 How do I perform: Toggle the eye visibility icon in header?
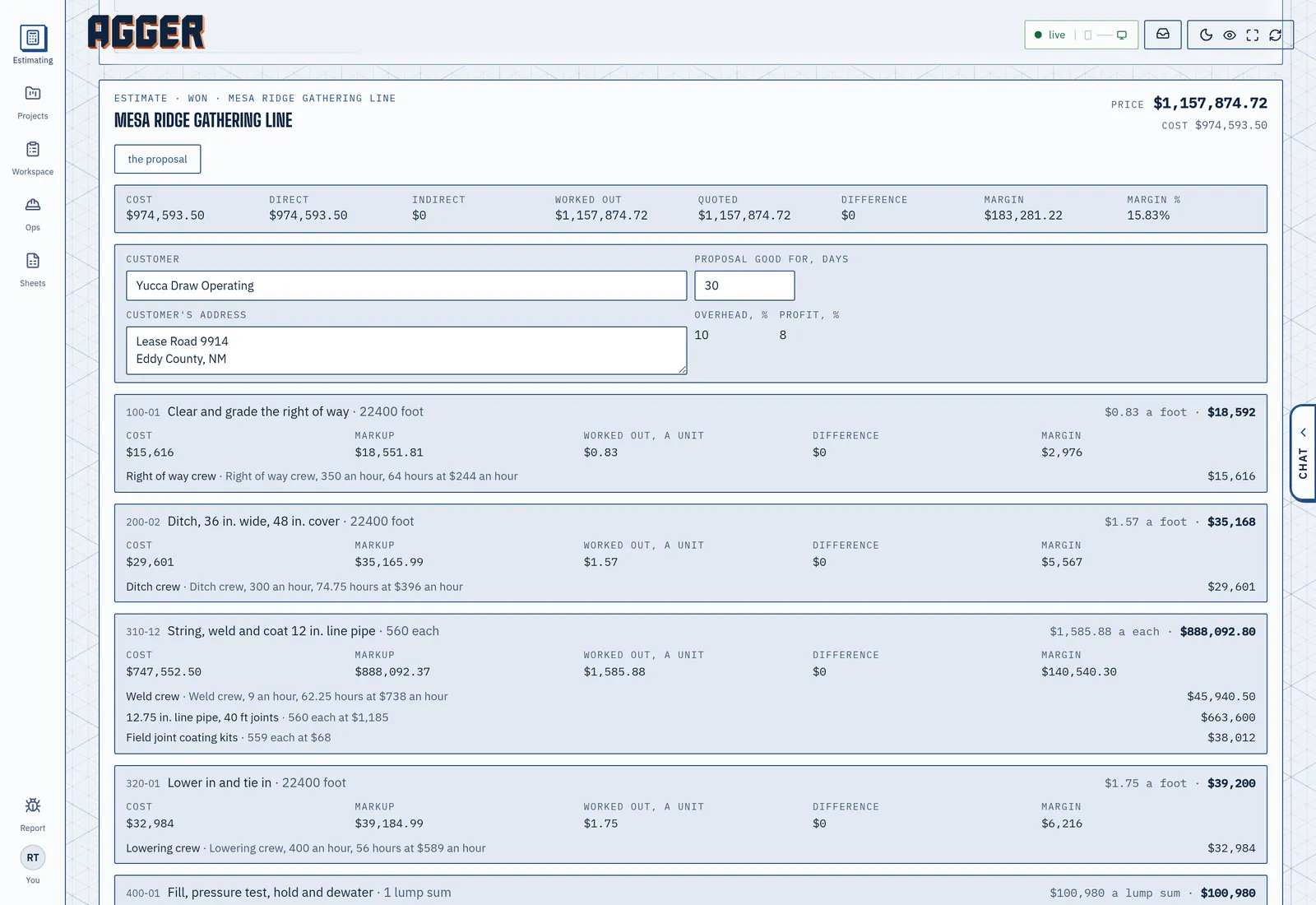[x=1229, y=35]
